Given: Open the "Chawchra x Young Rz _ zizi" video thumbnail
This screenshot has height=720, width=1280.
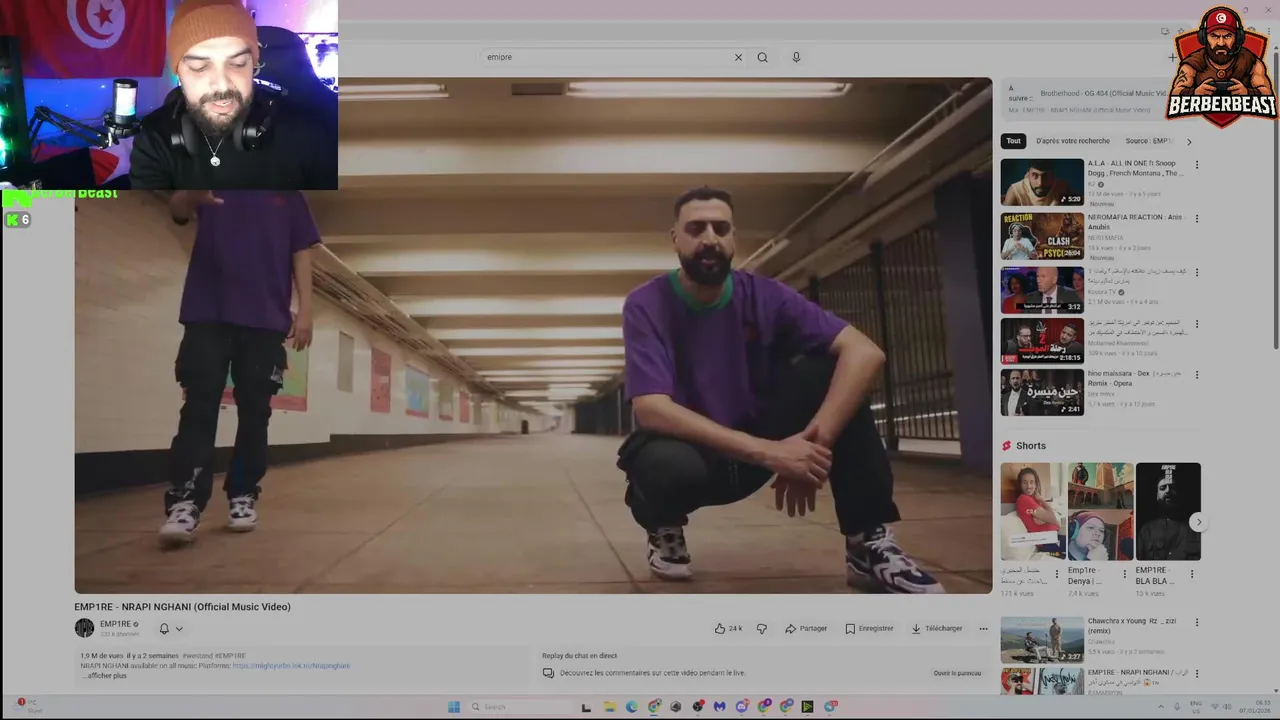Looking at the screenshot, I should (1042, 640).
